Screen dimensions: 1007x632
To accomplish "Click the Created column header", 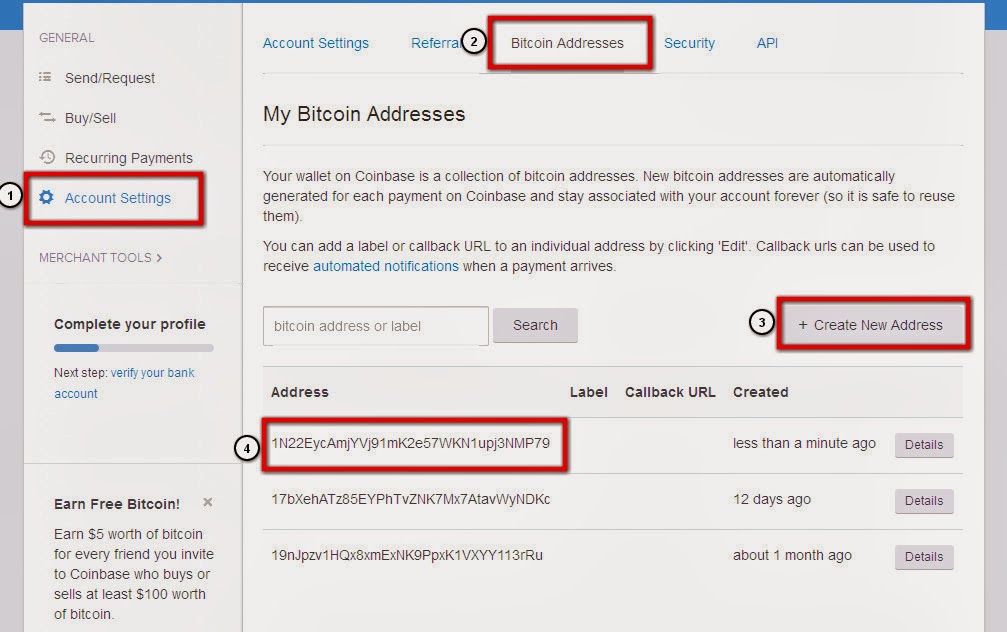I will pyautogui.click(x=760, y=392).
